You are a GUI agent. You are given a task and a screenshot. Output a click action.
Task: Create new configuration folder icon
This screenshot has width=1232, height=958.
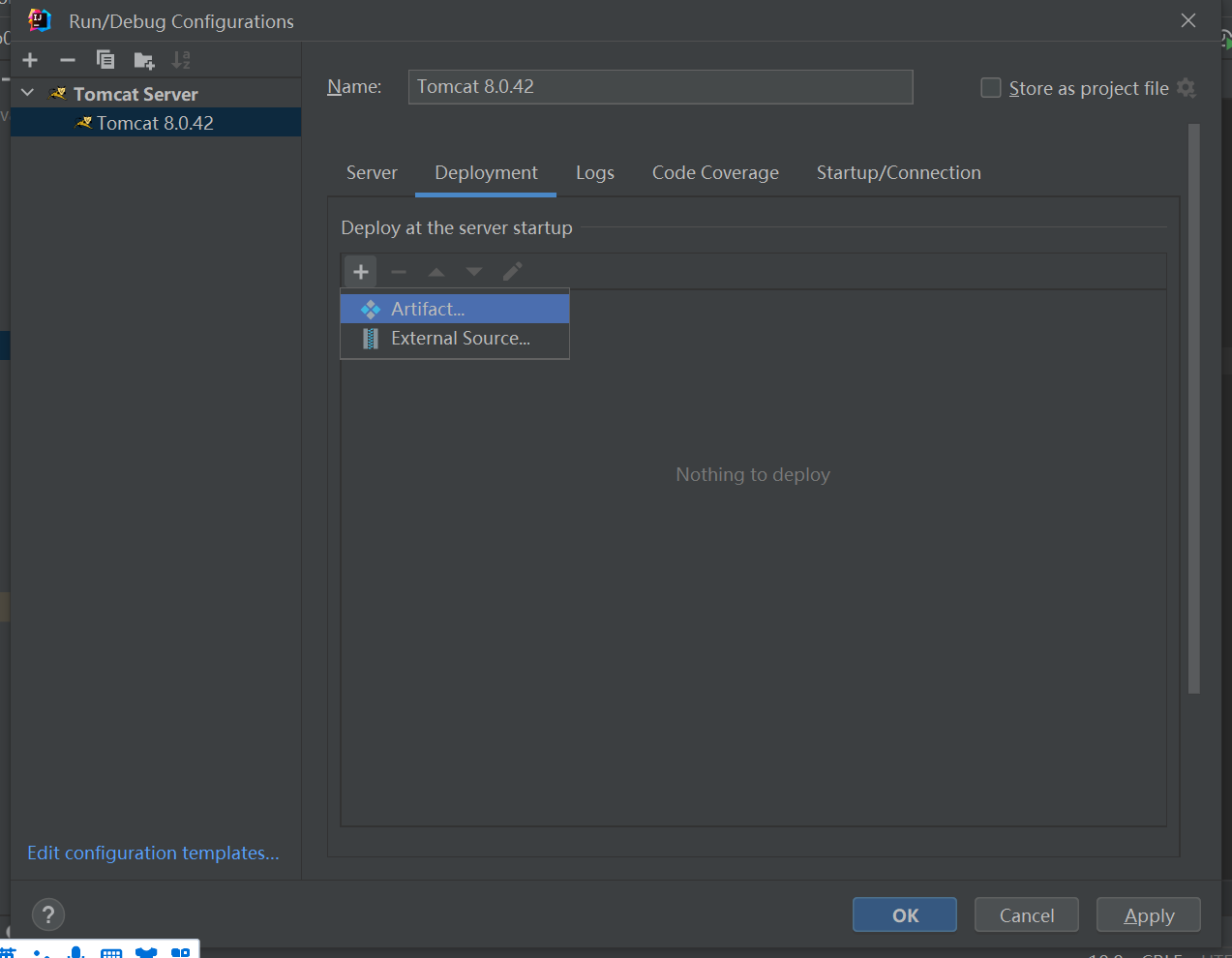(144, 61)
